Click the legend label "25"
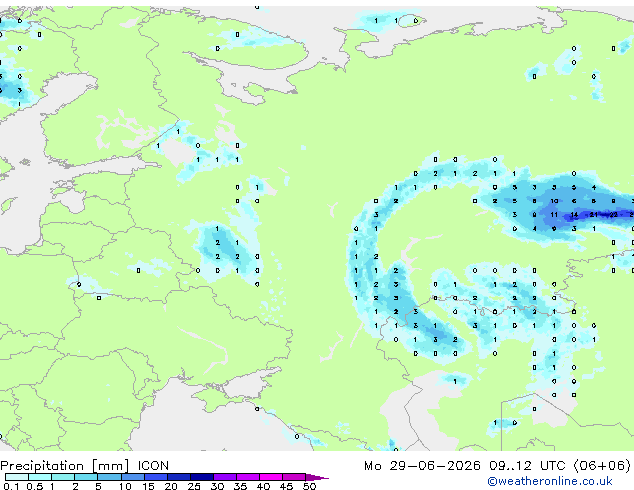The height and width of the screenshot is (490, 634). tap(194, 486)
